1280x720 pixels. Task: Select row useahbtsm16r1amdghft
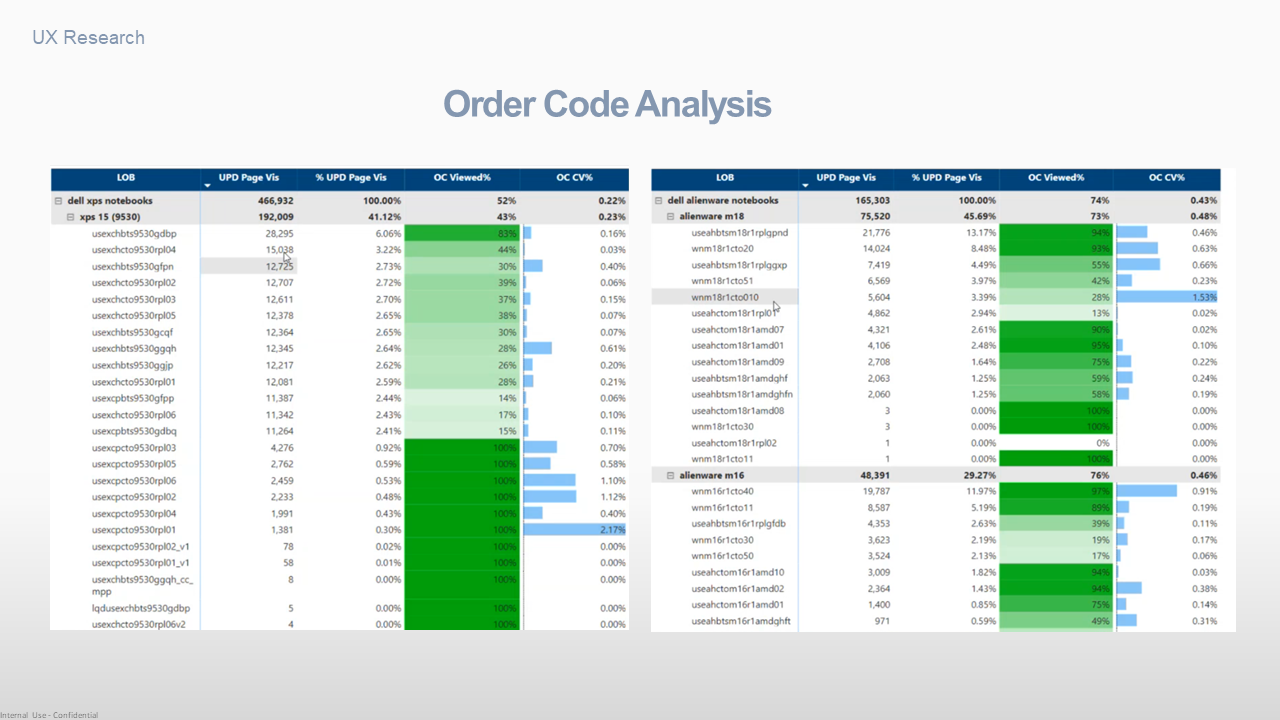pyautogui.click(x=936, y=621)
